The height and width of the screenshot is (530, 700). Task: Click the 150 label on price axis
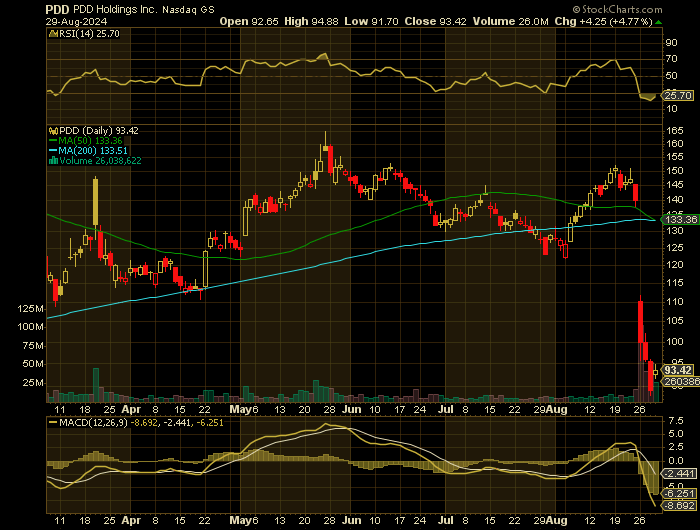click(x=675, y=171)
